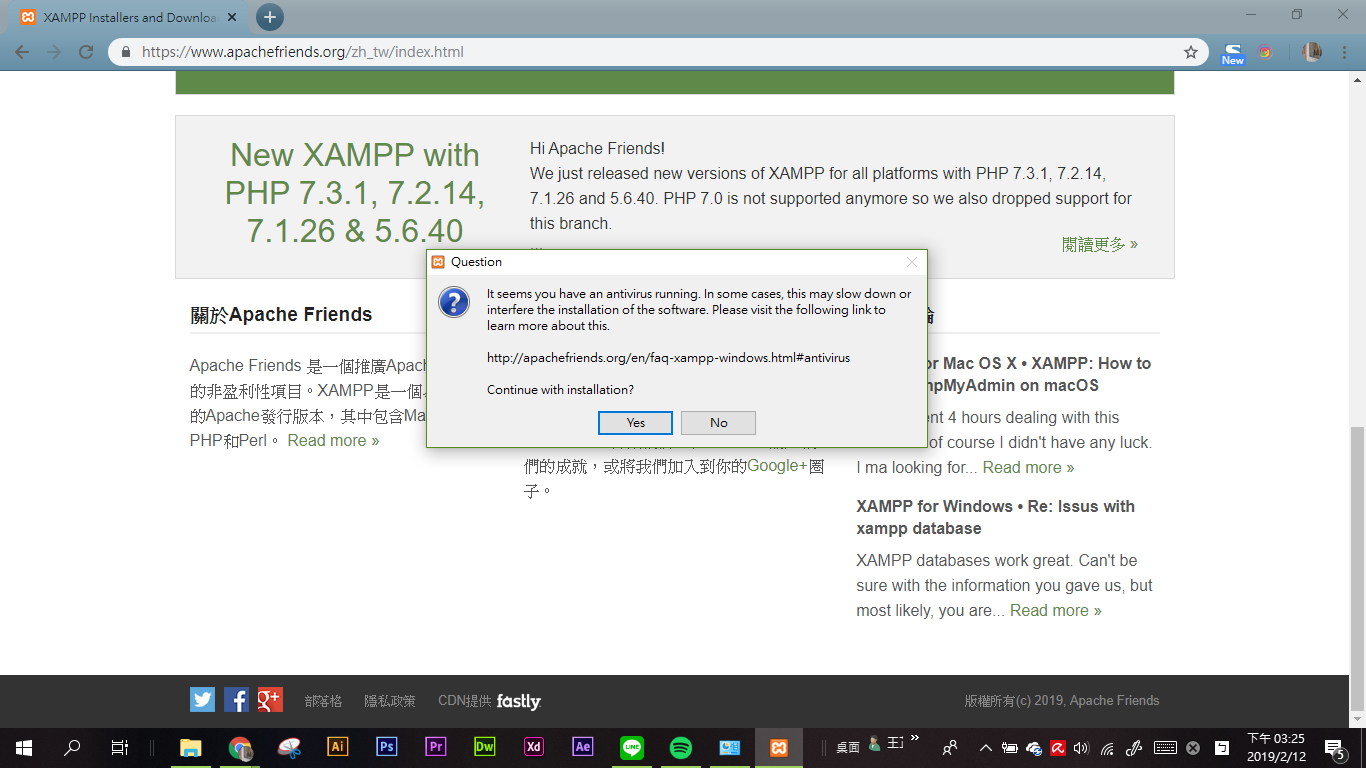Expand the 桌面 toolbar chevron

click(x=914, y=739)
